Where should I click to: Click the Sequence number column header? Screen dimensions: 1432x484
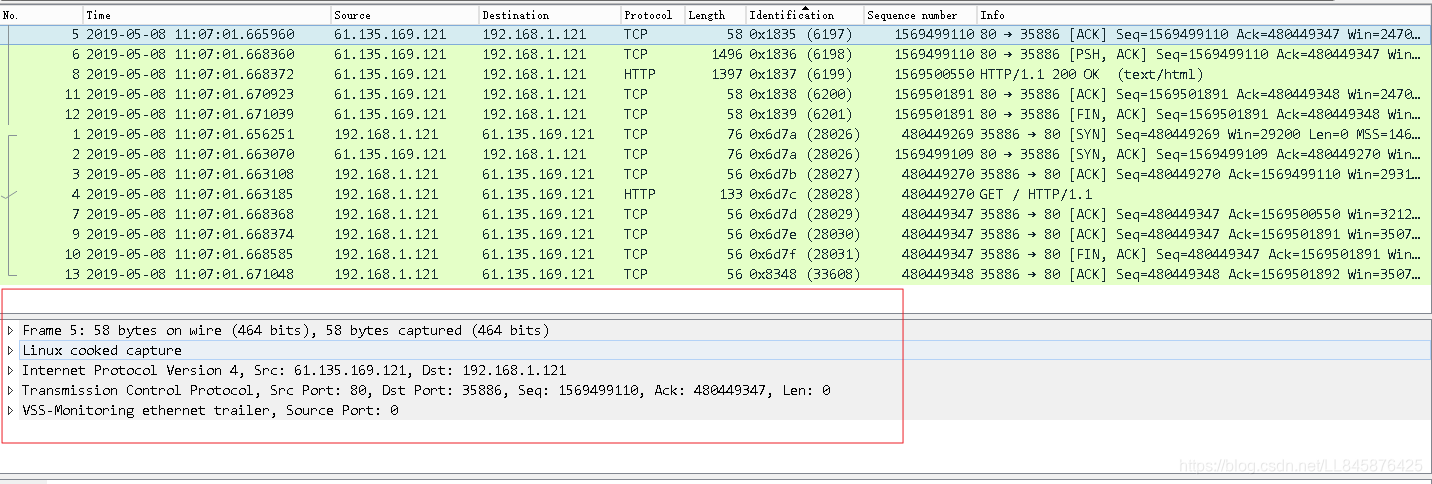point(921,15)
